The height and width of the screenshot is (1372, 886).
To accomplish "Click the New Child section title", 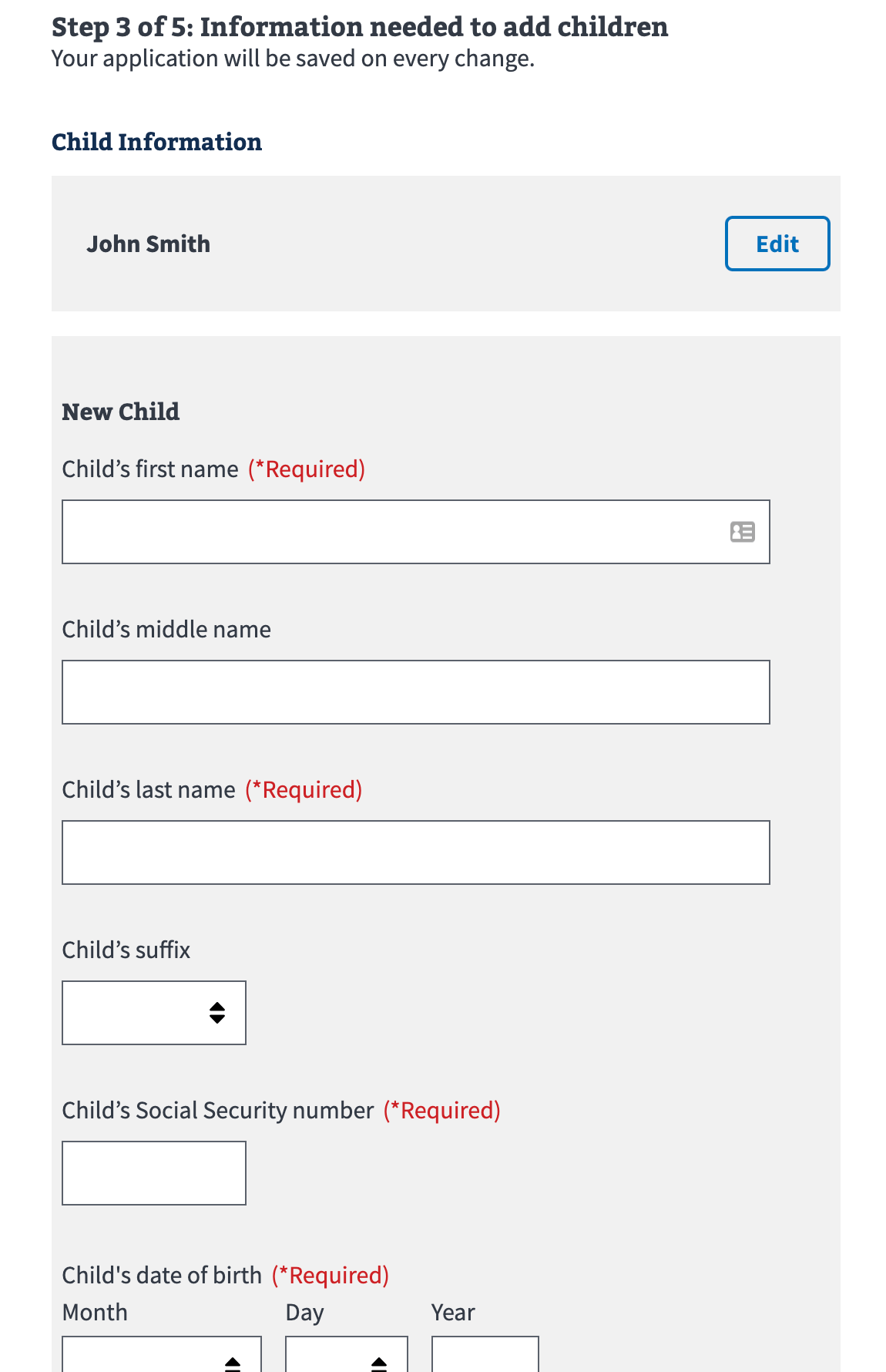I will point(119,412).
